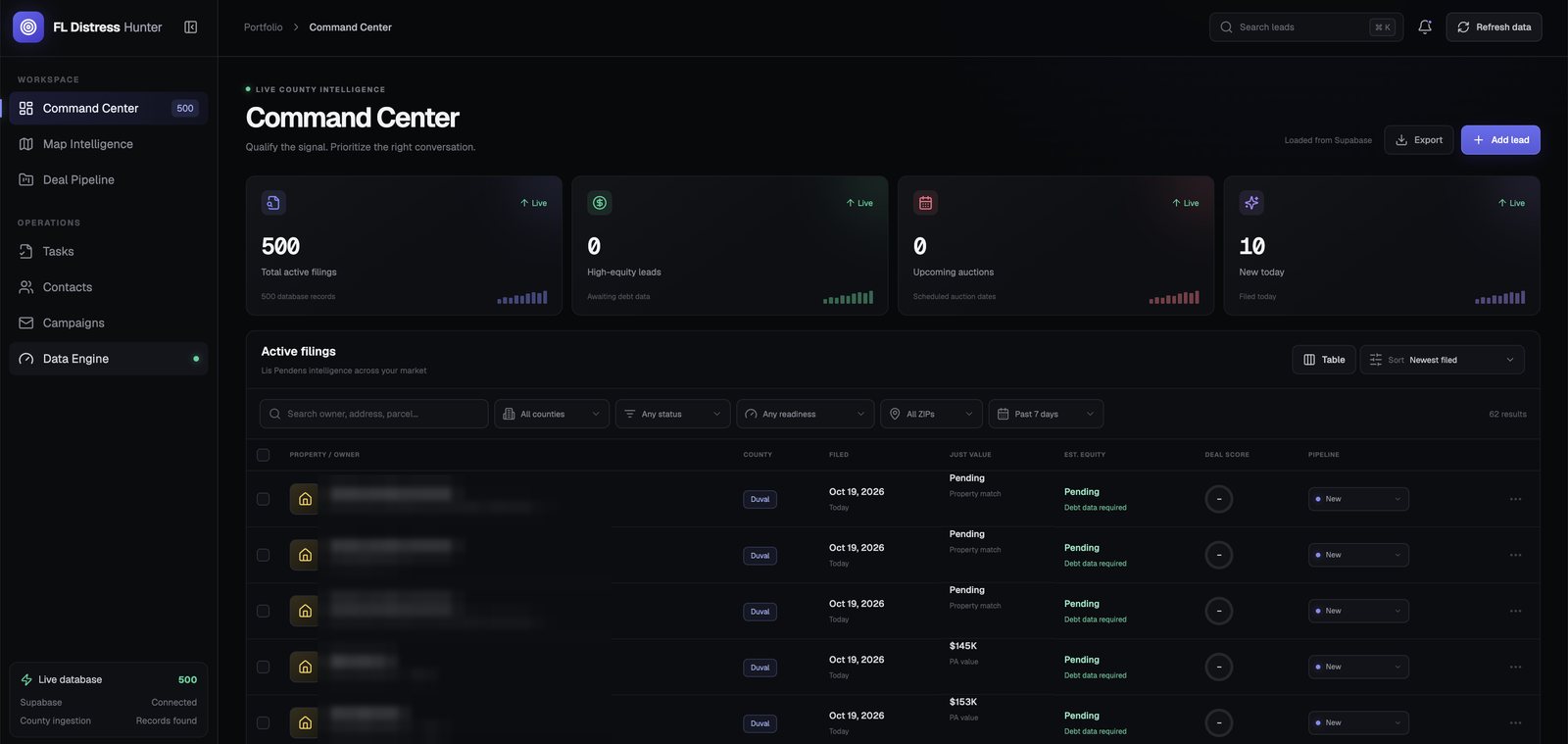
Task: Click the Live database lightning icon
Action: click(26, 679)
